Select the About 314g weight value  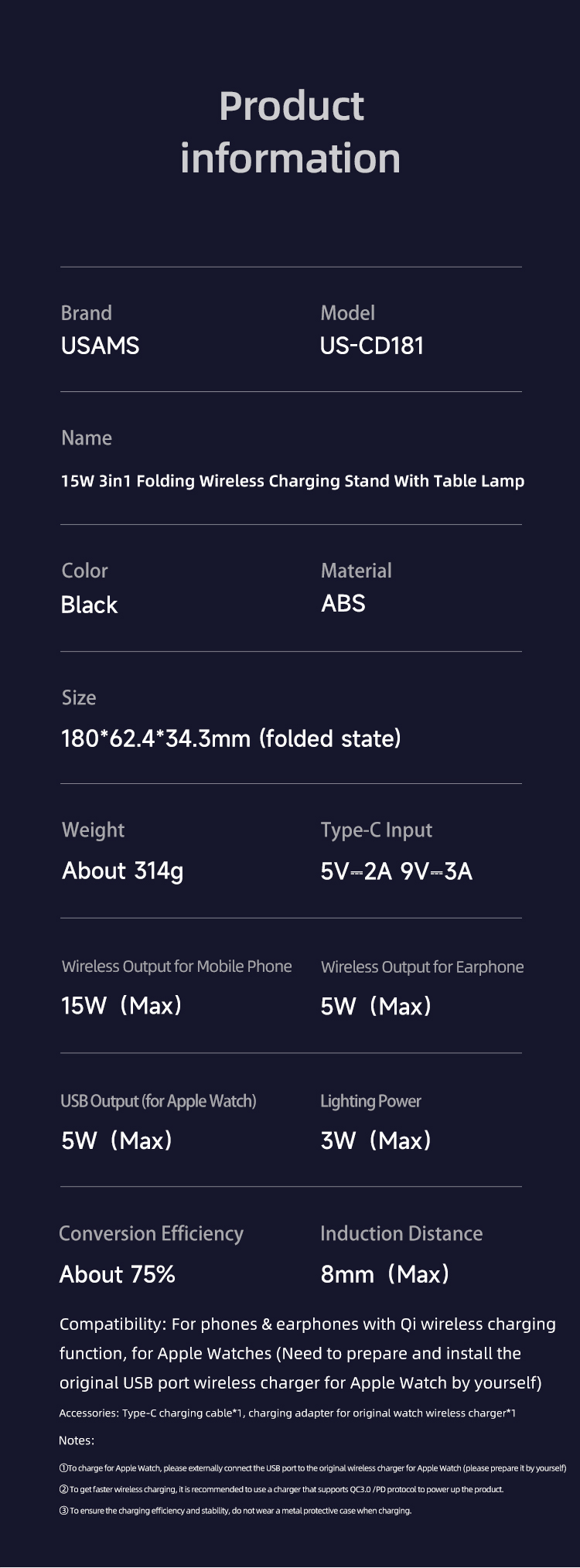point(123,871)
